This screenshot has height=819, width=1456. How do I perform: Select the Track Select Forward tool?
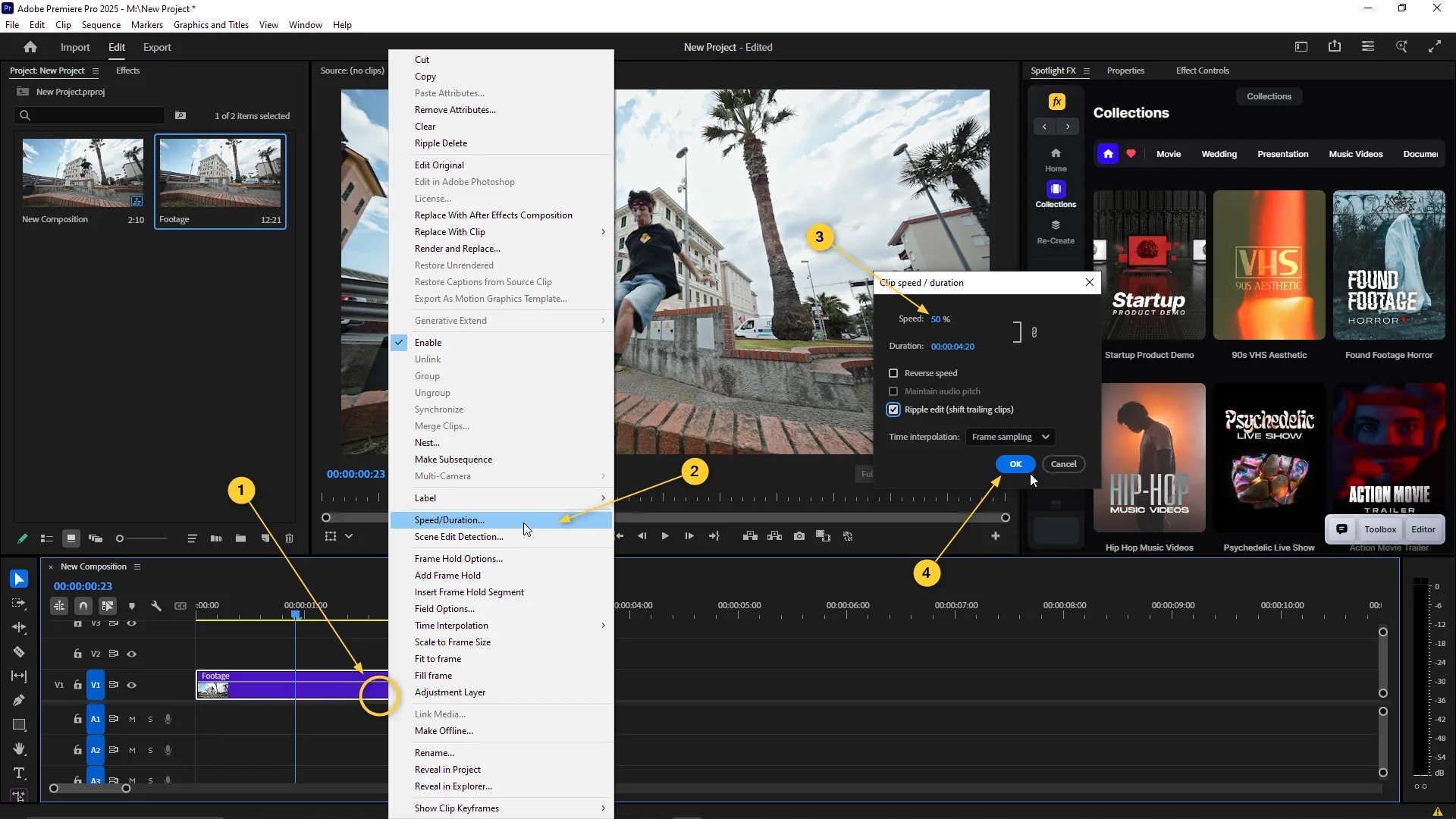point(19,604)
